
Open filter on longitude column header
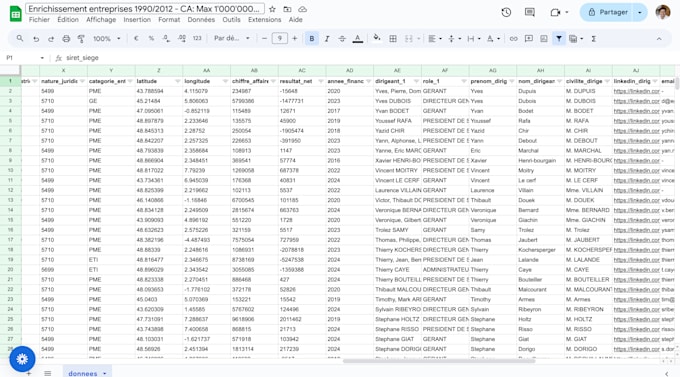pos(225,81)
